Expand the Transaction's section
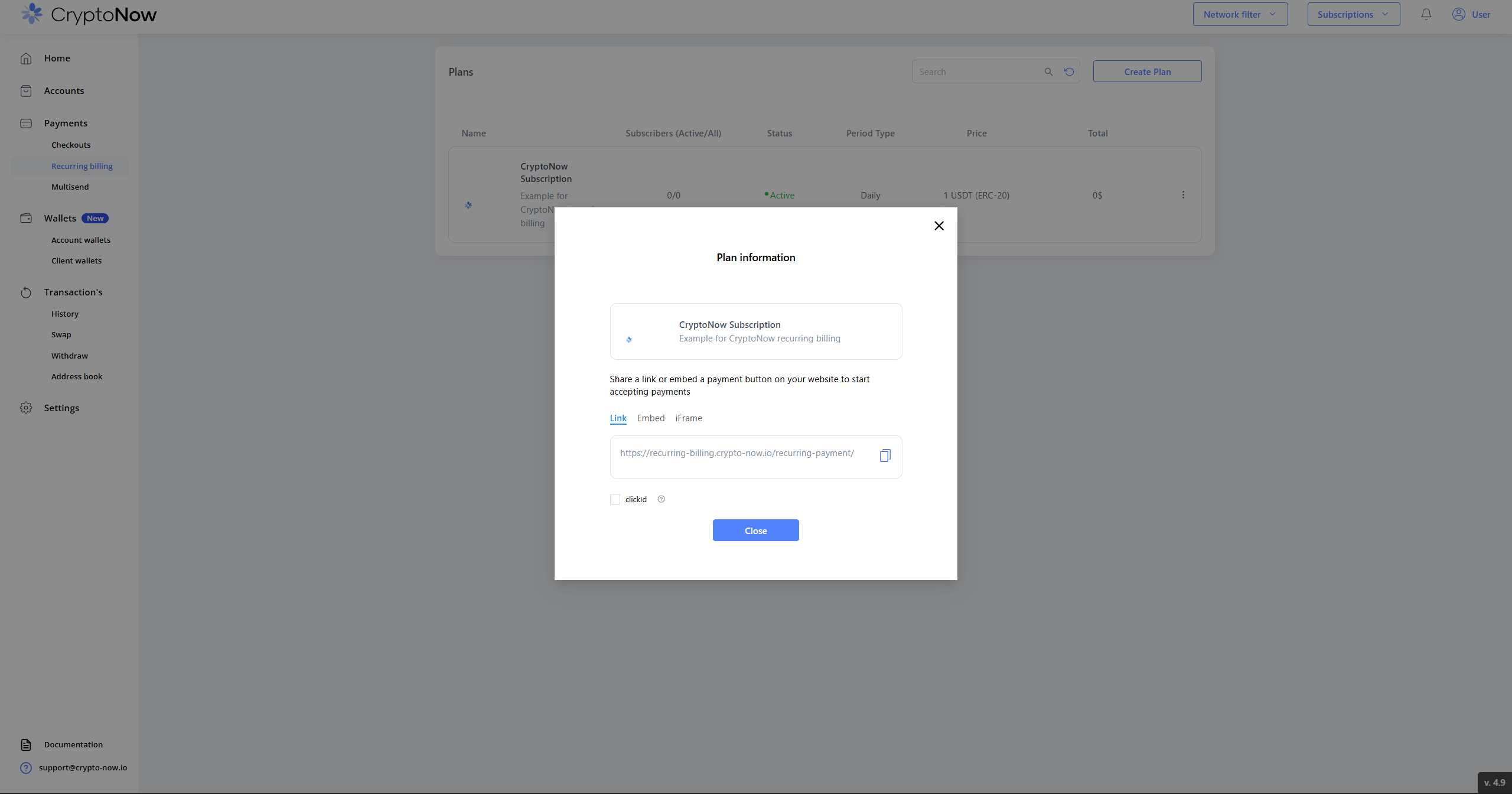Screen dimensions: 1512x794 click(73, 292)
